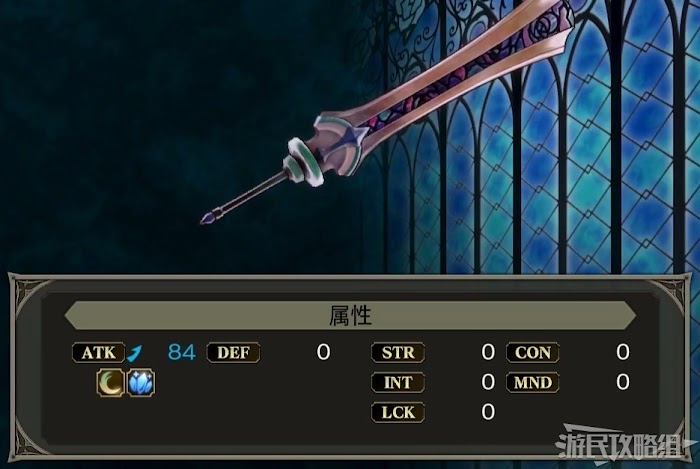
Task: Click the LCK value 0
Action: click(488, 412)
